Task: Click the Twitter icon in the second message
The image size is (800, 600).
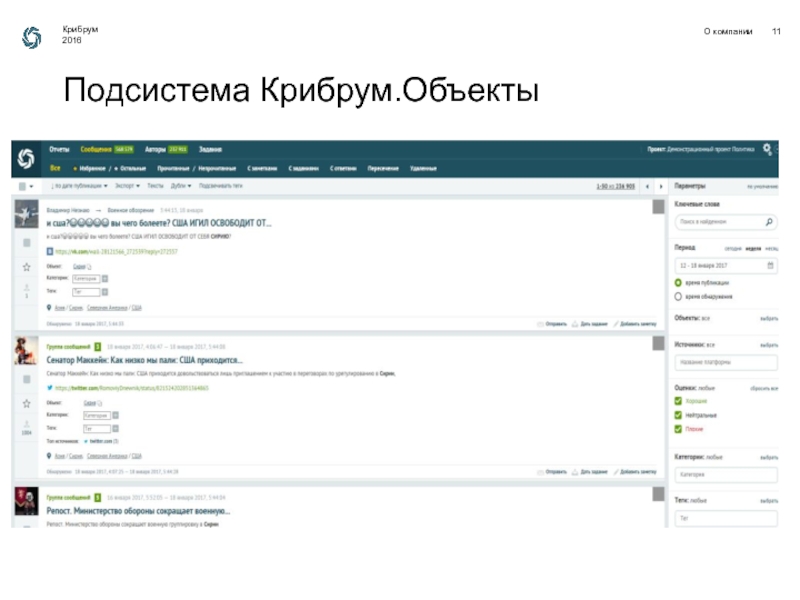Action: coord(50,387)
